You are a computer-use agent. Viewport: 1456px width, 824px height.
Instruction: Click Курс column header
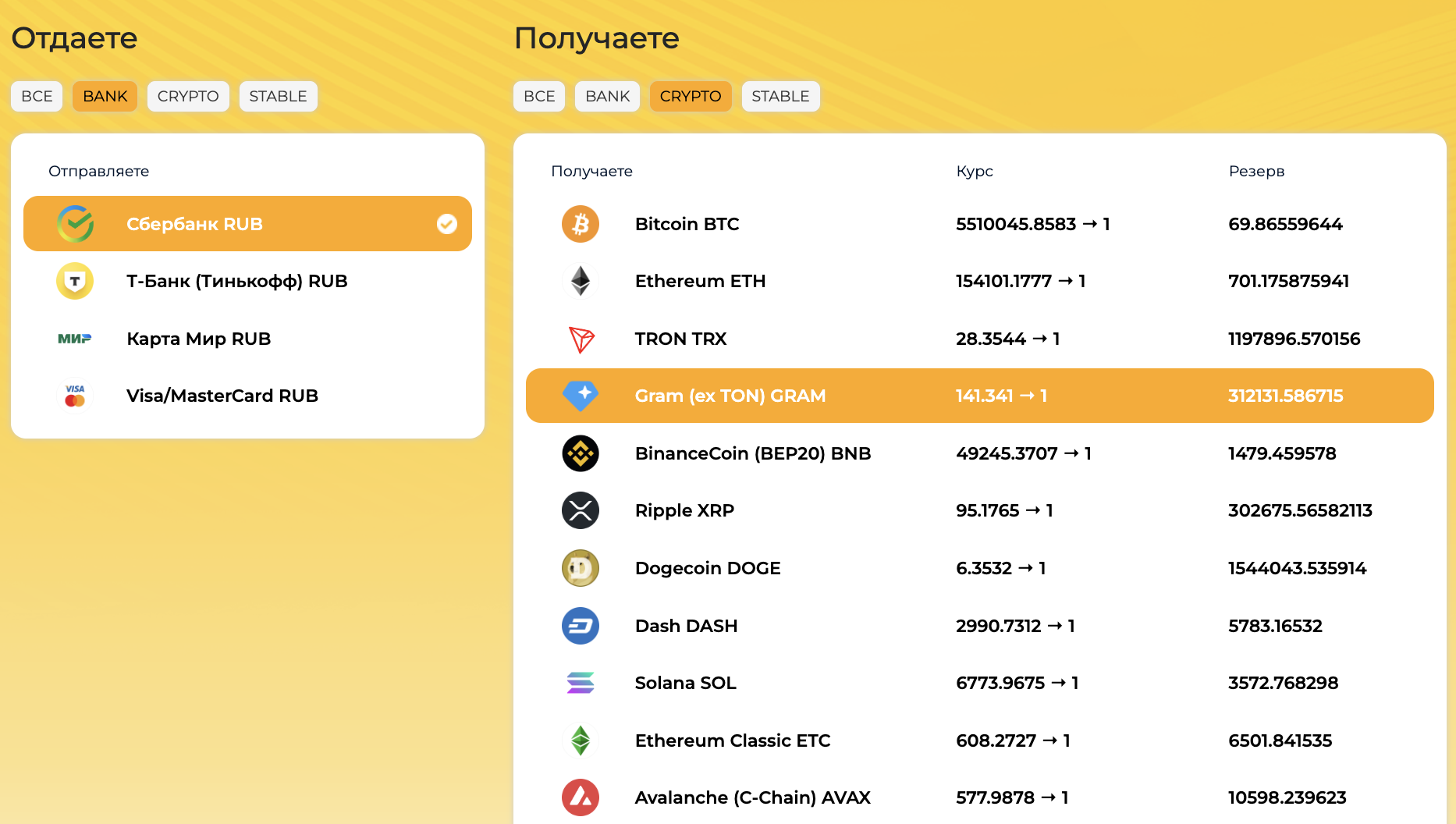point(975,171)
